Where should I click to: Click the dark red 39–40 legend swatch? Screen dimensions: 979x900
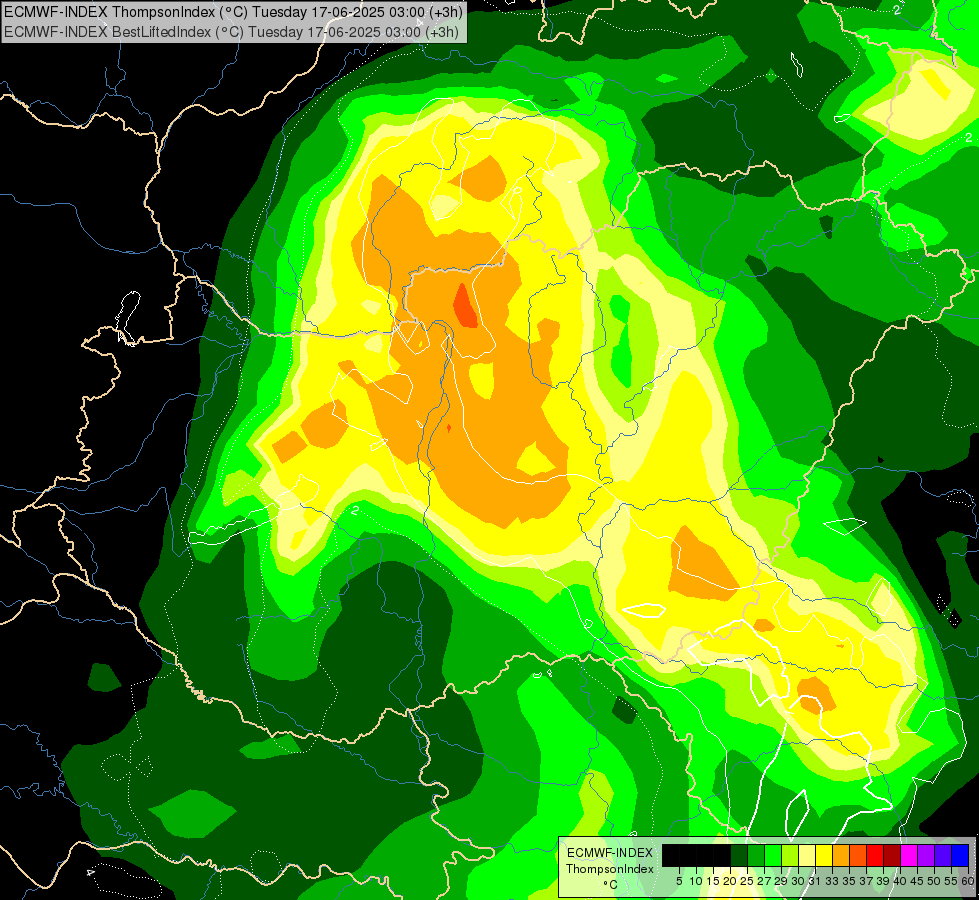coord(892,855)
